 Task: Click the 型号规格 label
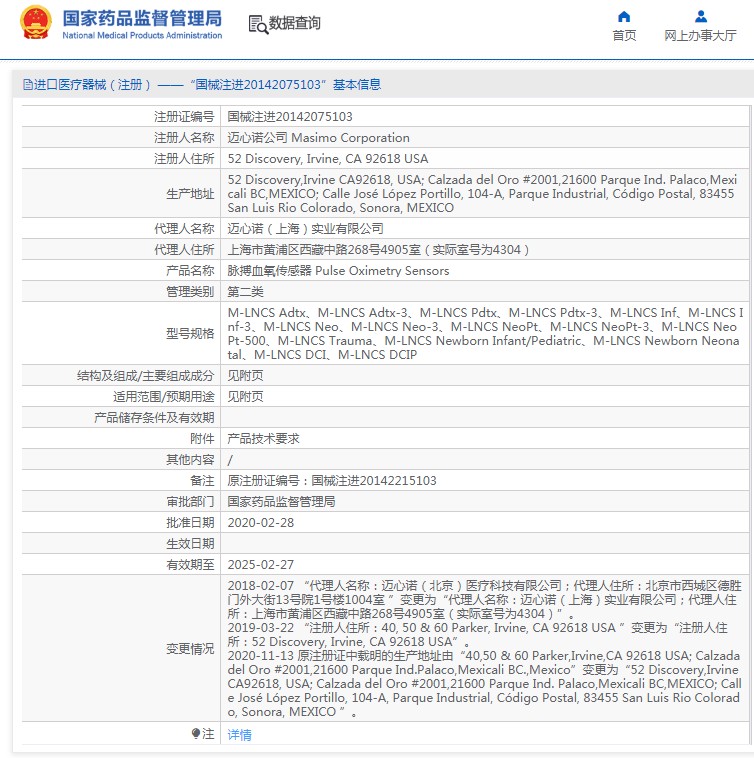tap(190, 334)
